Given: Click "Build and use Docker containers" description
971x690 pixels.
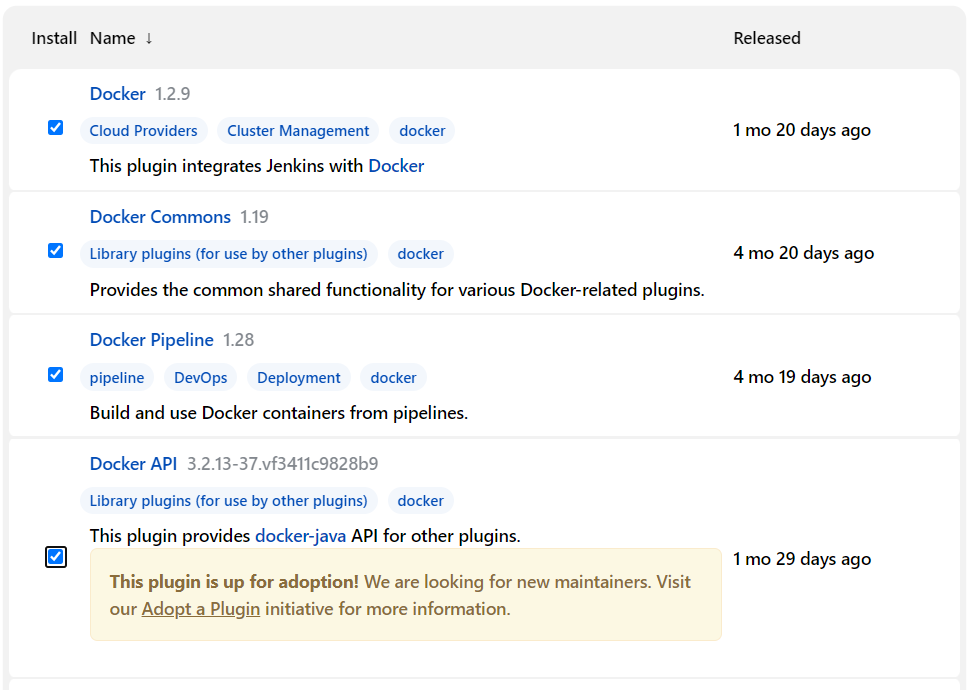Looking at the screenshot, I should pos(279,413).
